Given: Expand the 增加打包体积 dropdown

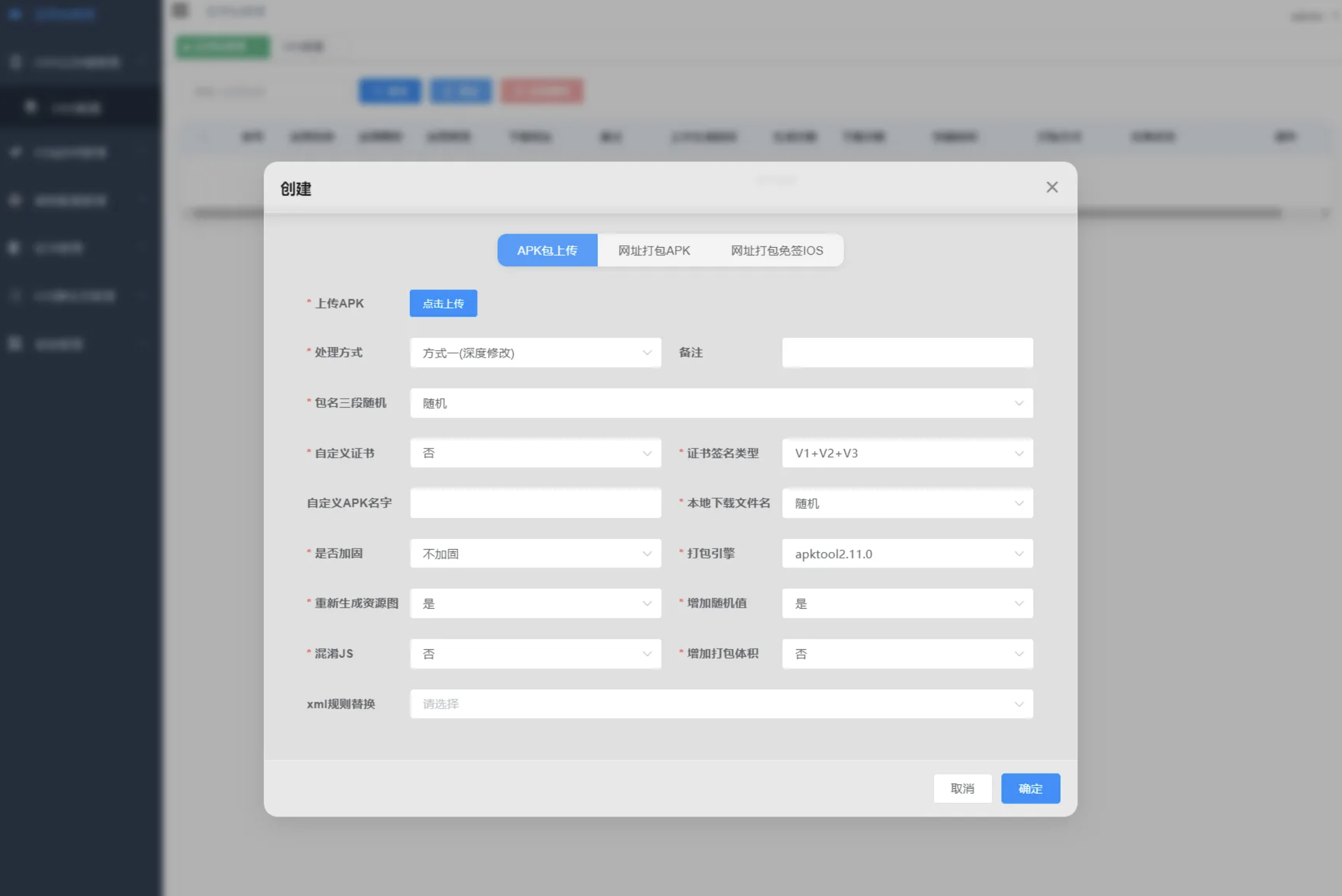Looking at the screenshot, I should pyautogui.click(x=907, y=654).
